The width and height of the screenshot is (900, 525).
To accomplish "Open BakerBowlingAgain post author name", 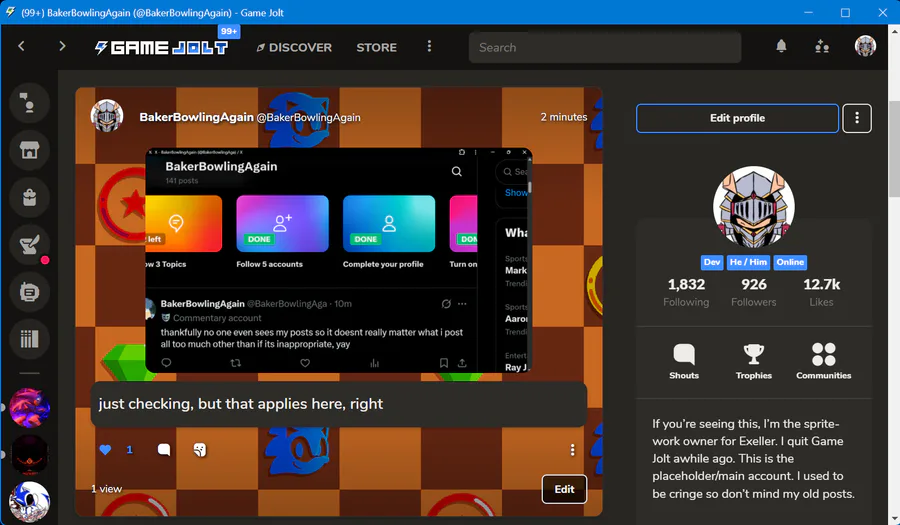I will coord(196,117).
